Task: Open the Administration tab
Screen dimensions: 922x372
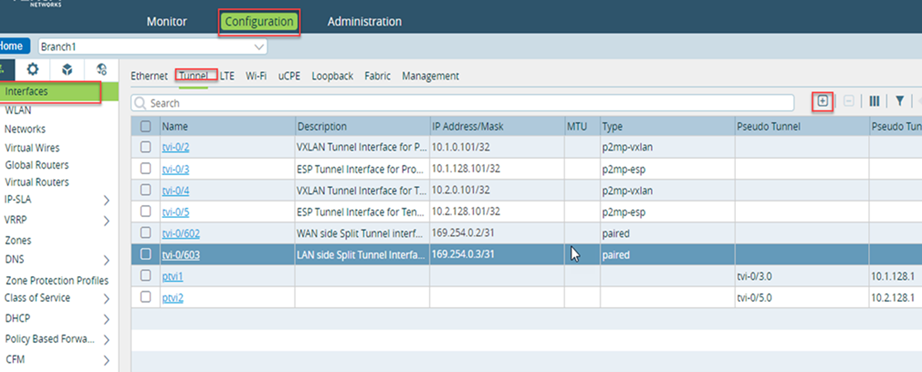Action: coord(365,22)
